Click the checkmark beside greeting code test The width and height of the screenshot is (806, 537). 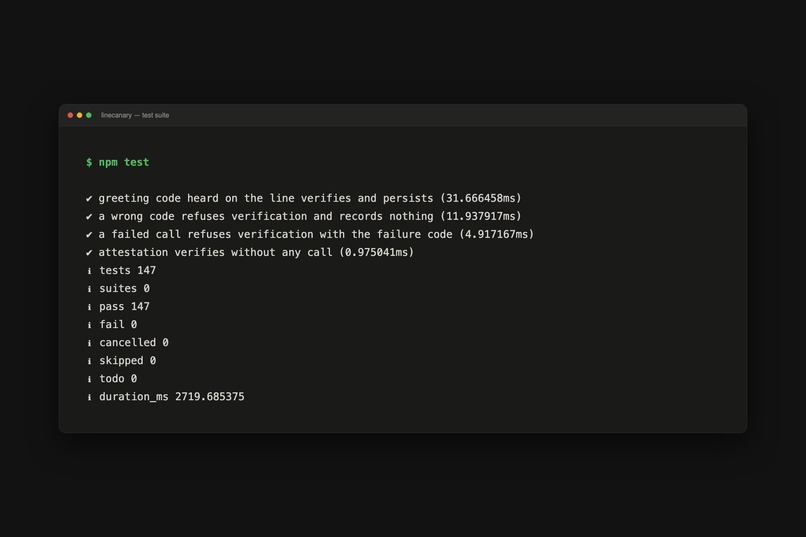[x=89, y=198]
